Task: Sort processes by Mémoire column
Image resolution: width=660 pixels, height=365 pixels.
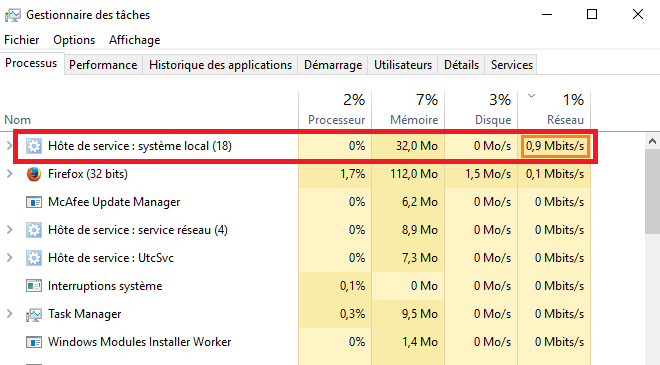Action: [x=408, y=109]
